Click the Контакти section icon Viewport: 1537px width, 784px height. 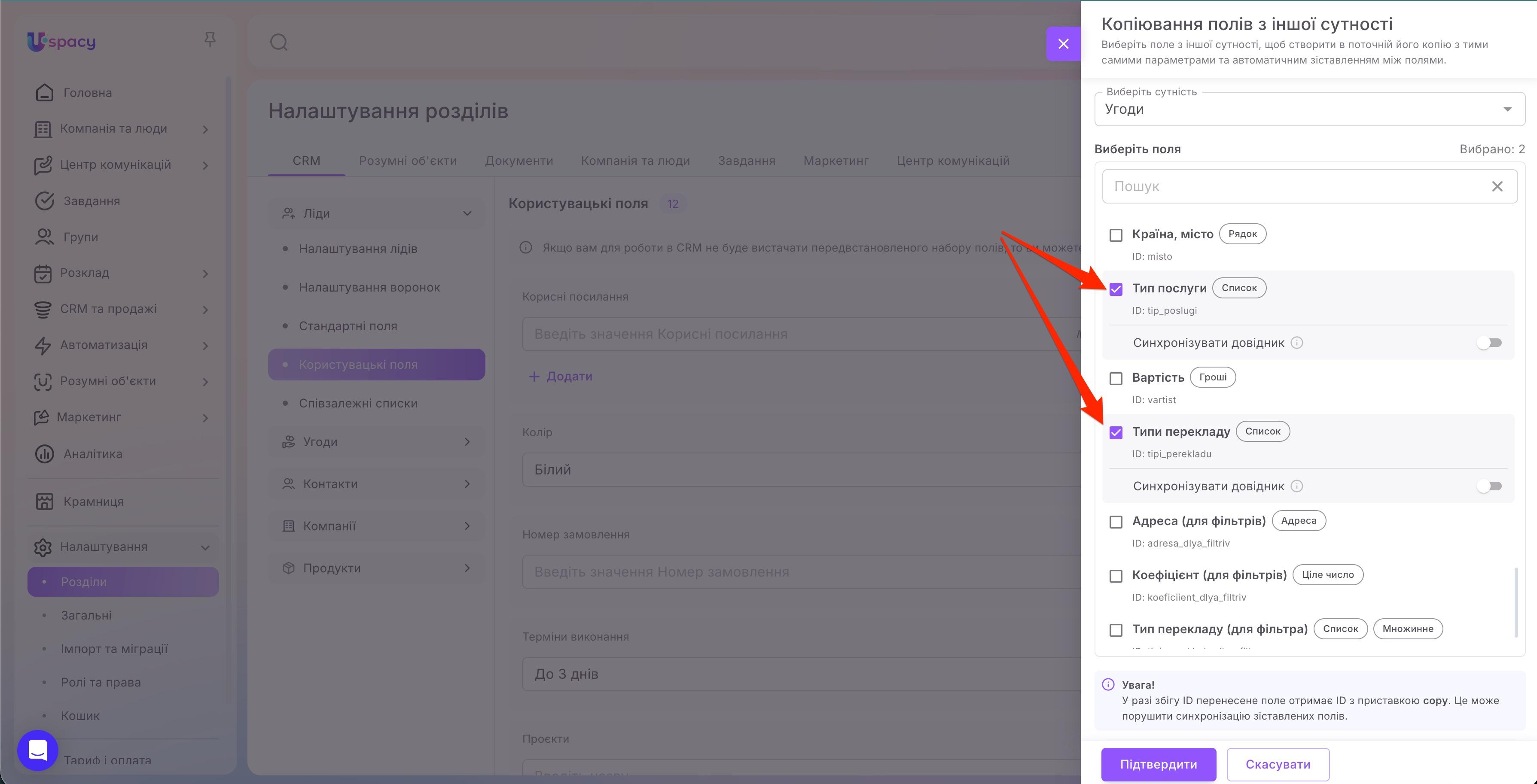click(x=289, y=483)
